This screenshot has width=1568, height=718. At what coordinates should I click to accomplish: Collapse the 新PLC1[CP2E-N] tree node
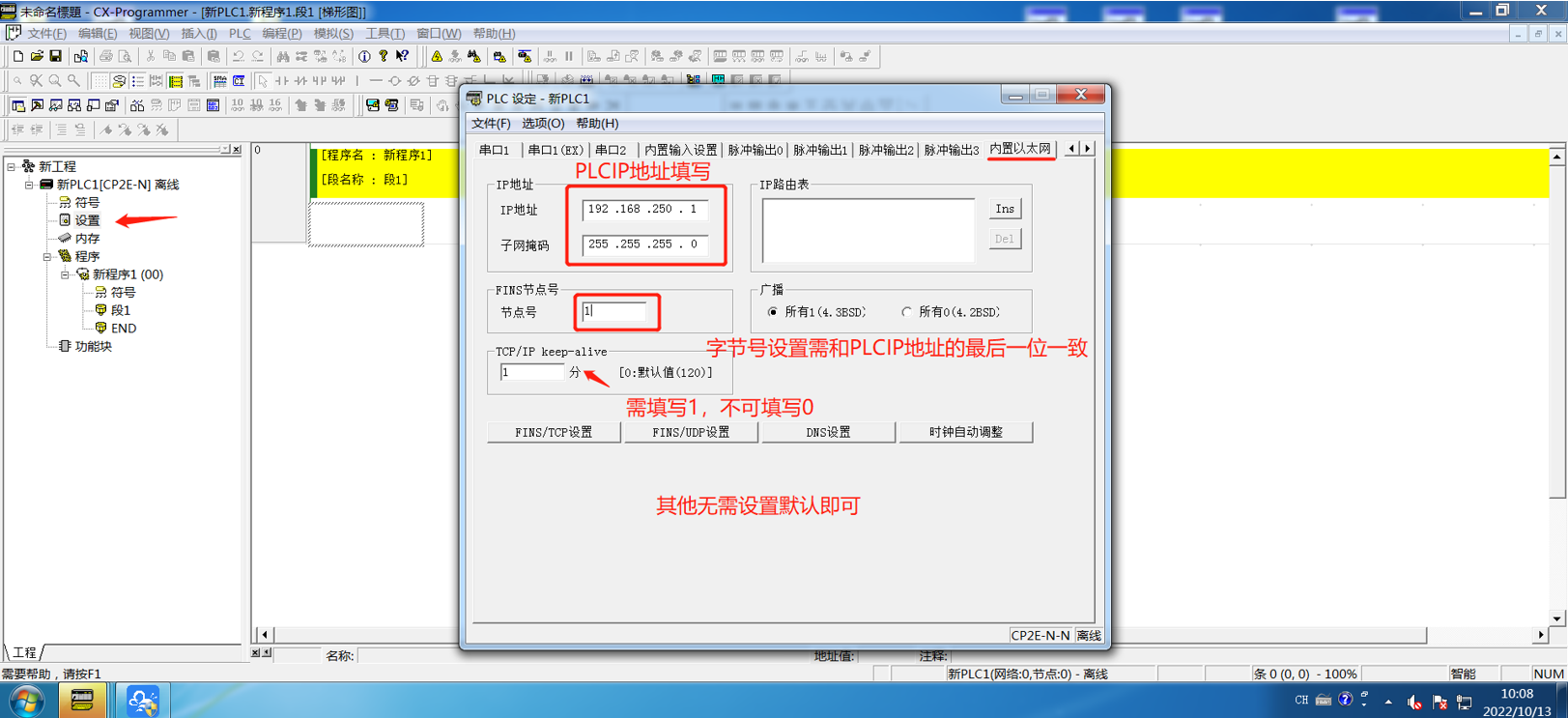pyautogui.click(x=29, y=185)
